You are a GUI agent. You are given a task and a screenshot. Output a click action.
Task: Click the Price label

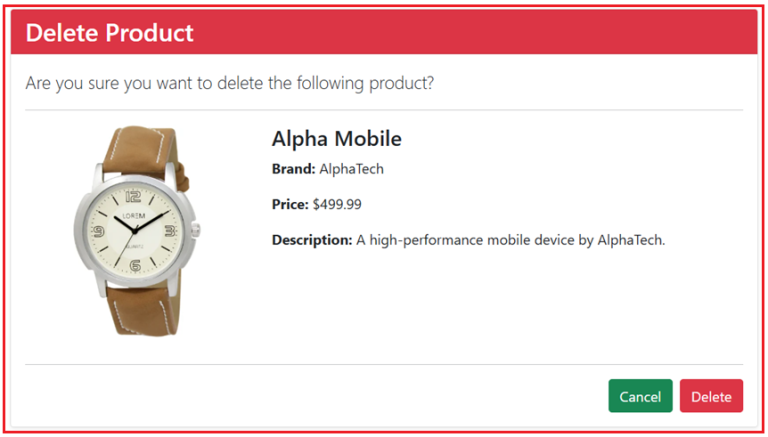click(x=290, y=204)
